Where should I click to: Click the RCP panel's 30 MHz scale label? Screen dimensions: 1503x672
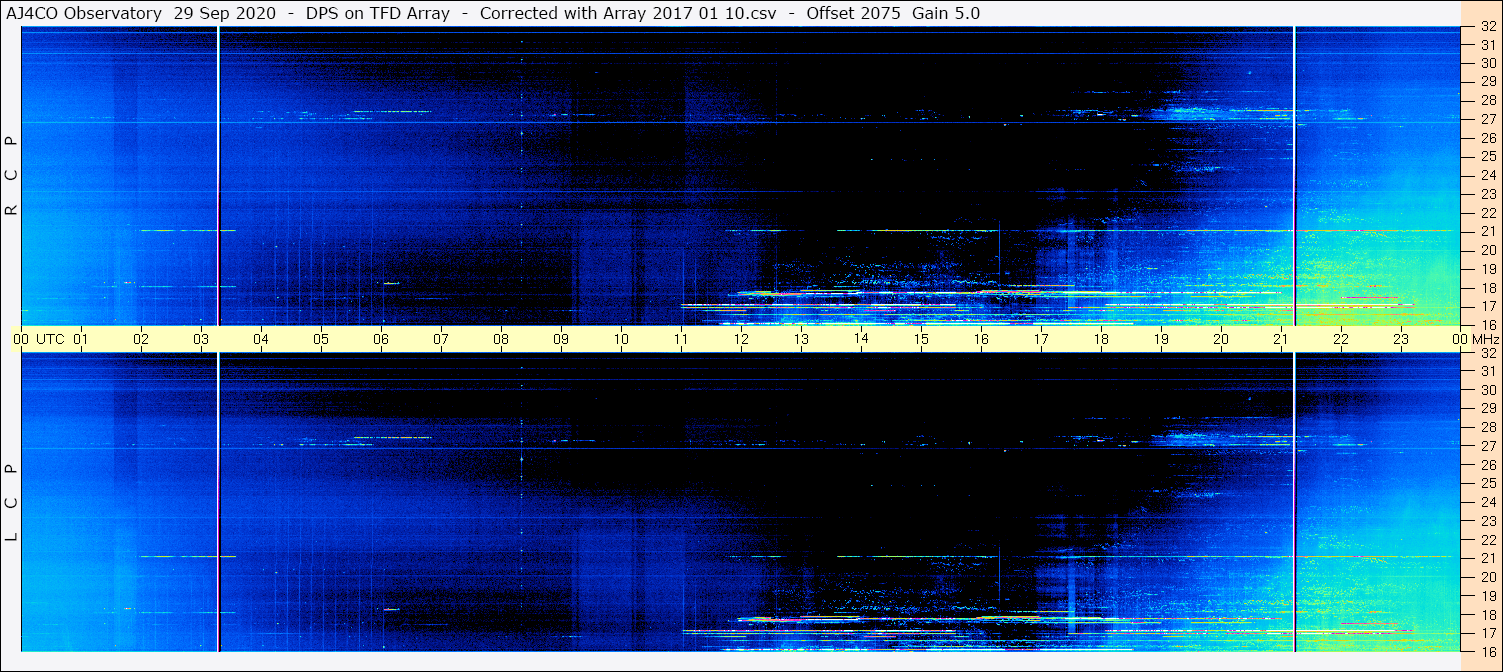1488,63
